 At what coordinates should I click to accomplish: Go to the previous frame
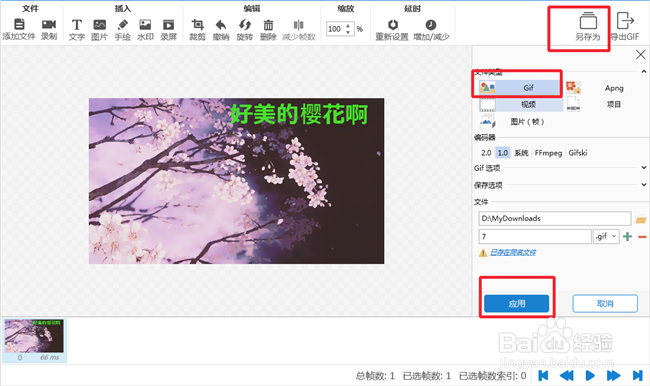[x=566, y=376]
